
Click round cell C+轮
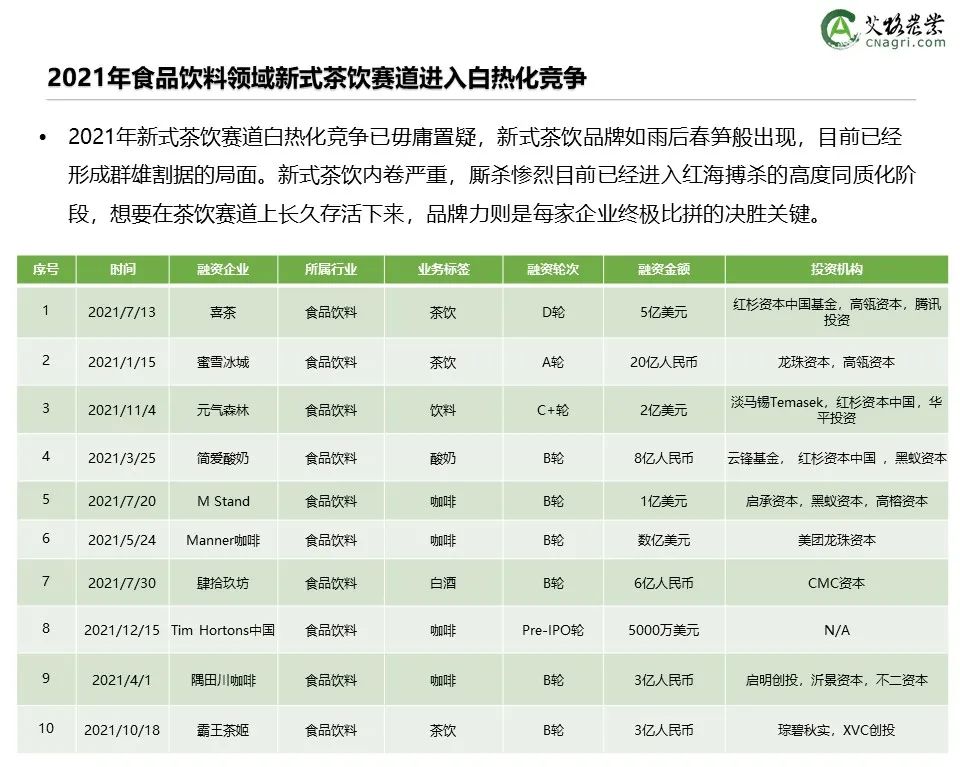pyautogui.click(x=553, y=410)
